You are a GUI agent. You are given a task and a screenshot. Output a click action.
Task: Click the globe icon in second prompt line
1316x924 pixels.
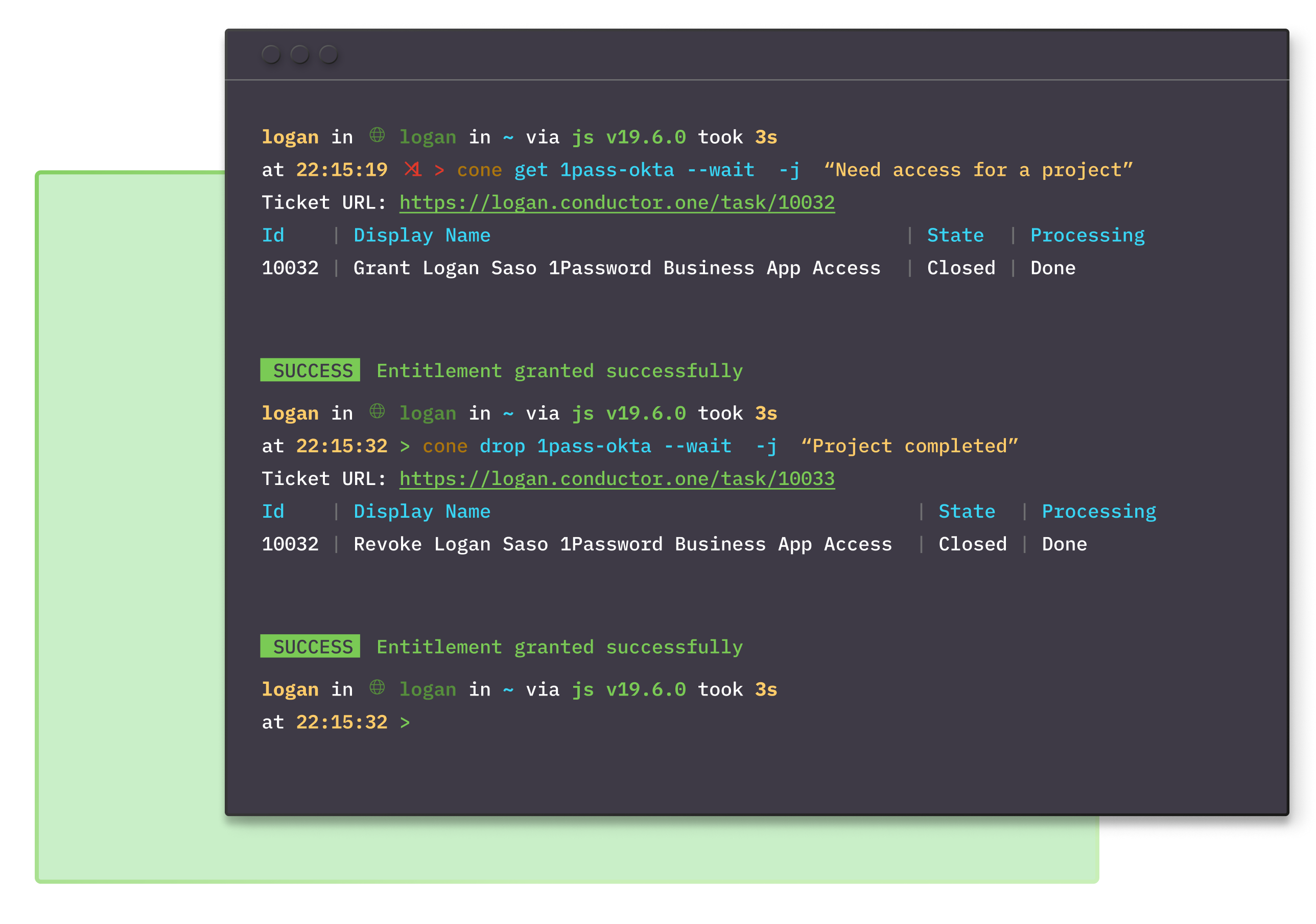click(x=377, y=412)
